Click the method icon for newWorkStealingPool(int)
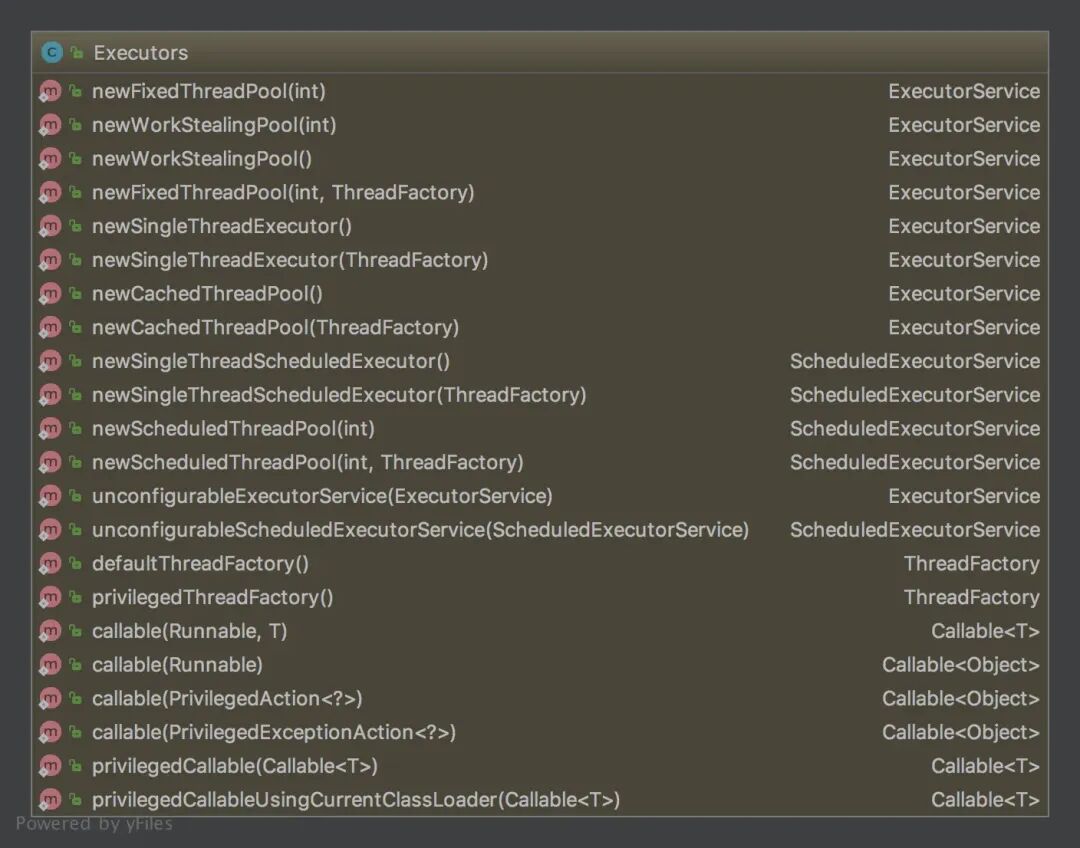 [50, 125]
